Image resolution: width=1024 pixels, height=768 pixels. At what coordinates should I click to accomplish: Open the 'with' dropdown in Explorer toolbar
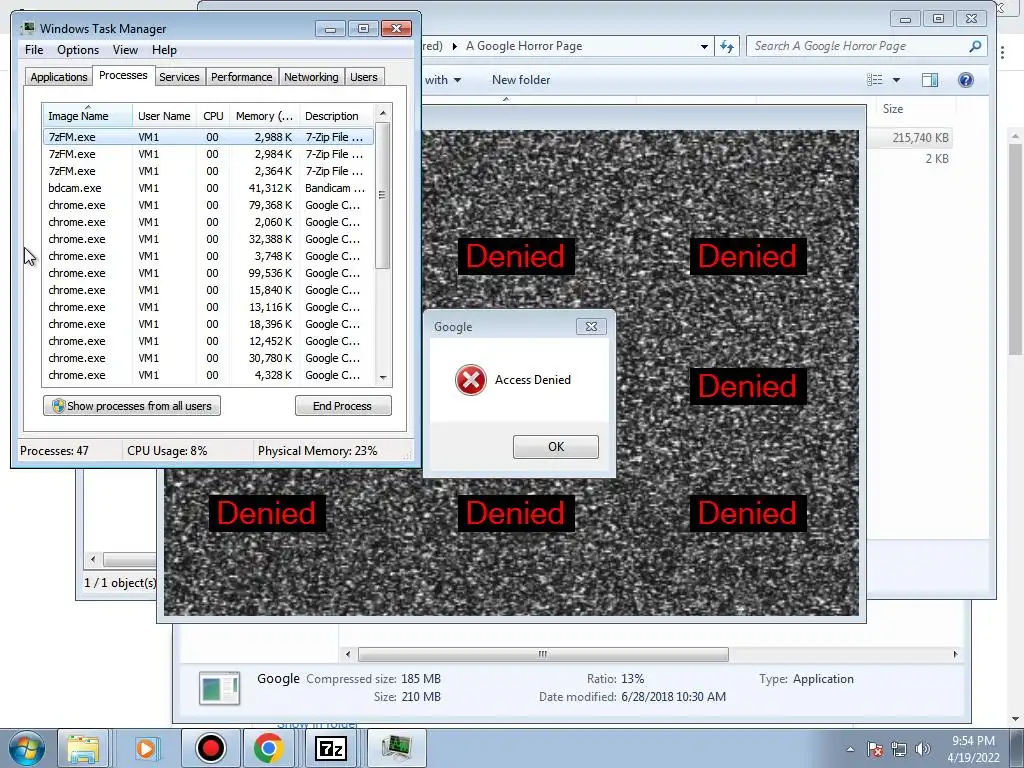tap(442, 80)
